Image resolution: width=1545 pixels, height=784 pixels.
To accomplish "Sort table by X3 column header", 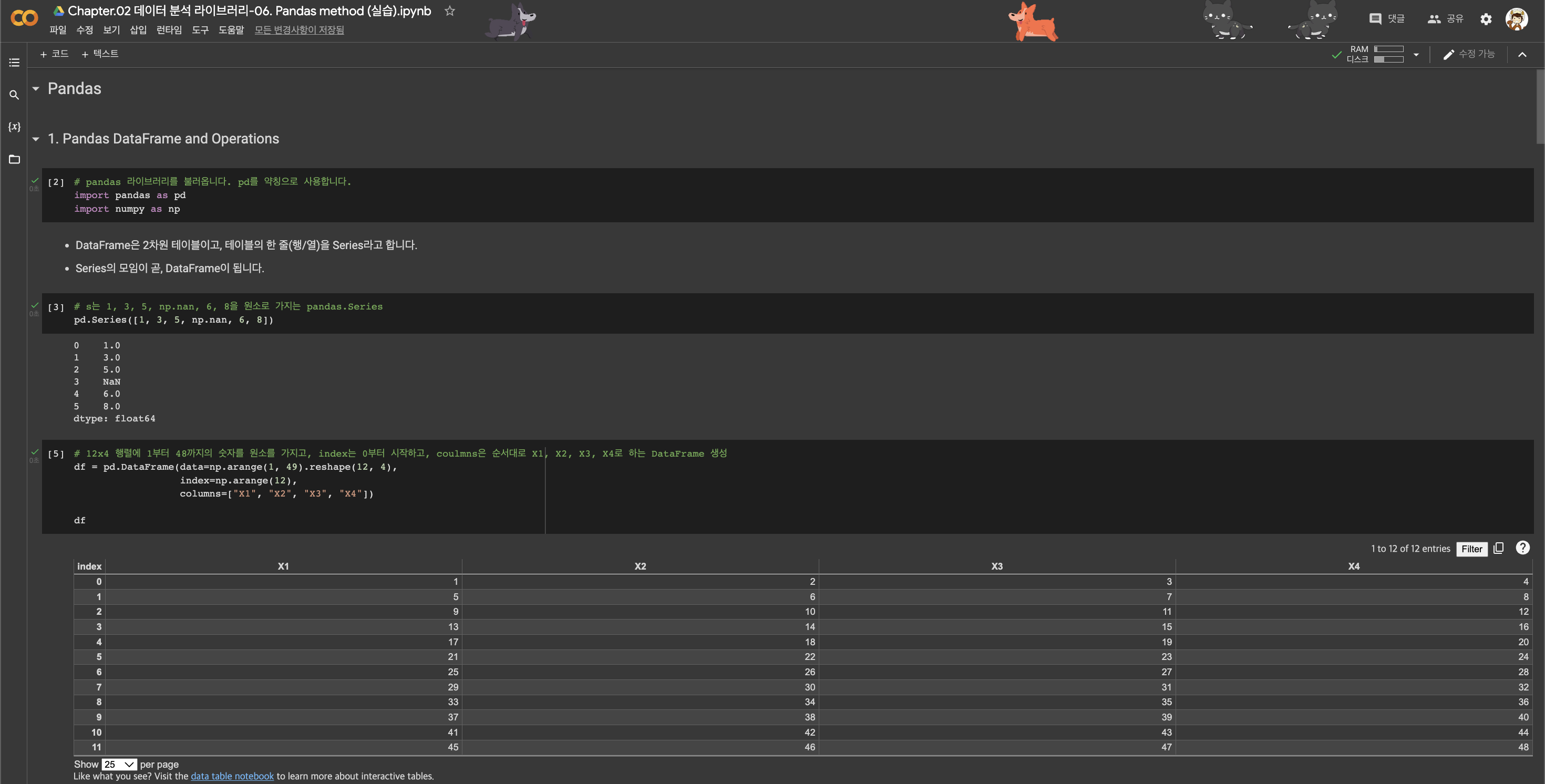I will tap(996, 566).
